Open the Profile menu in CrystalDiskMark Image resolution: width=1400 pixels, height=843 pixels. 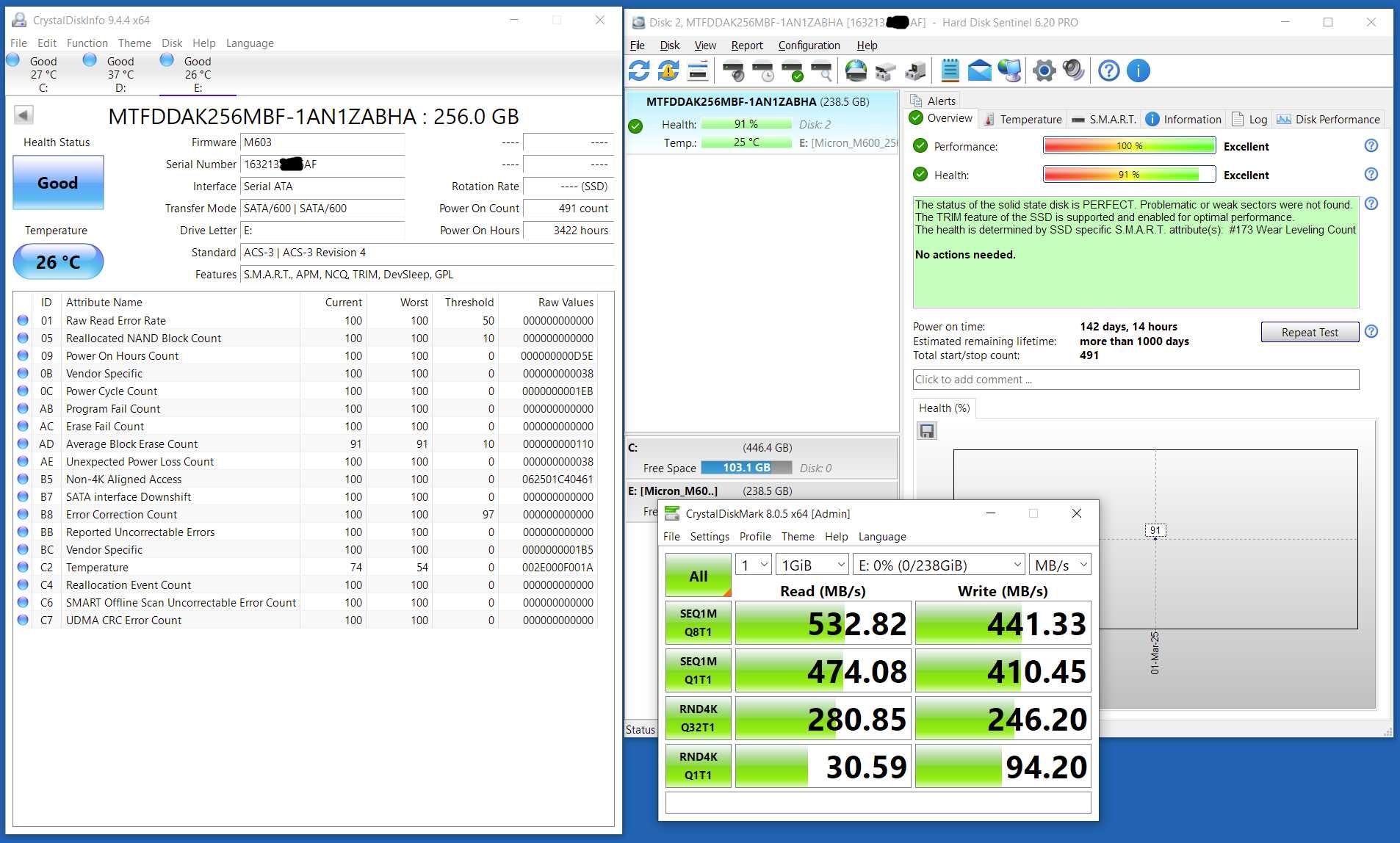click(x=755, y=536)
